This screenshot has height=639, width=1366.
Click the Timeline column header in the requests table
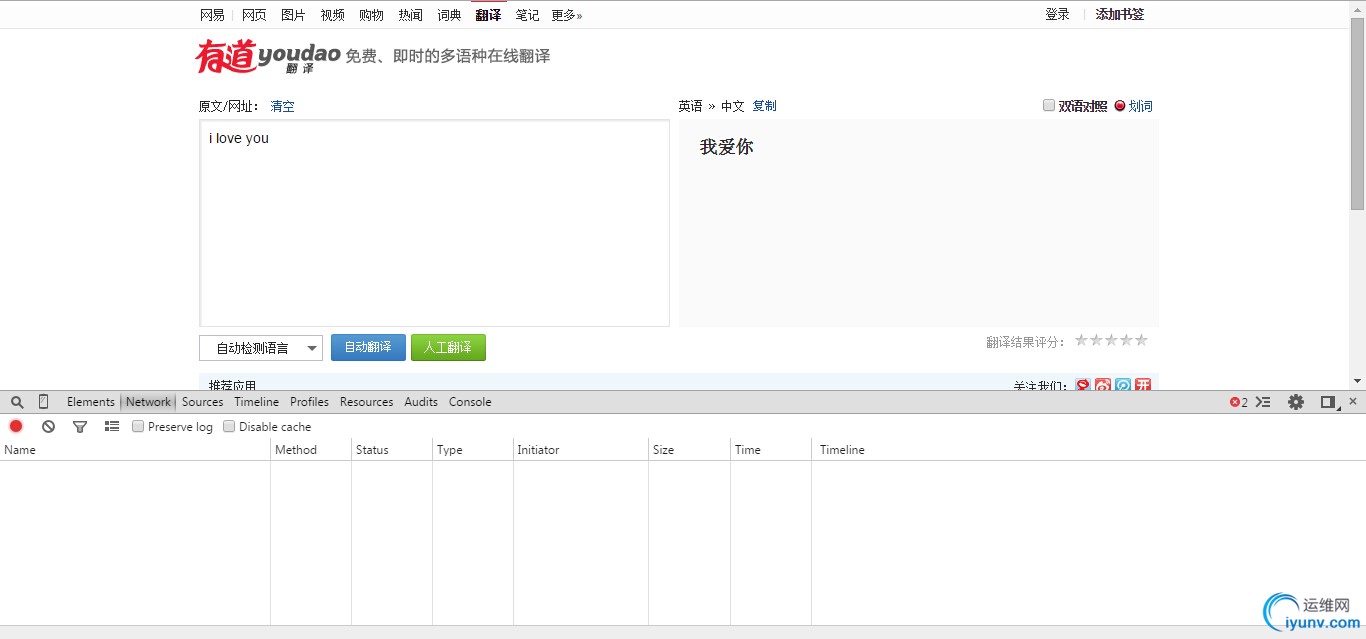click(x=1088, y=450)
